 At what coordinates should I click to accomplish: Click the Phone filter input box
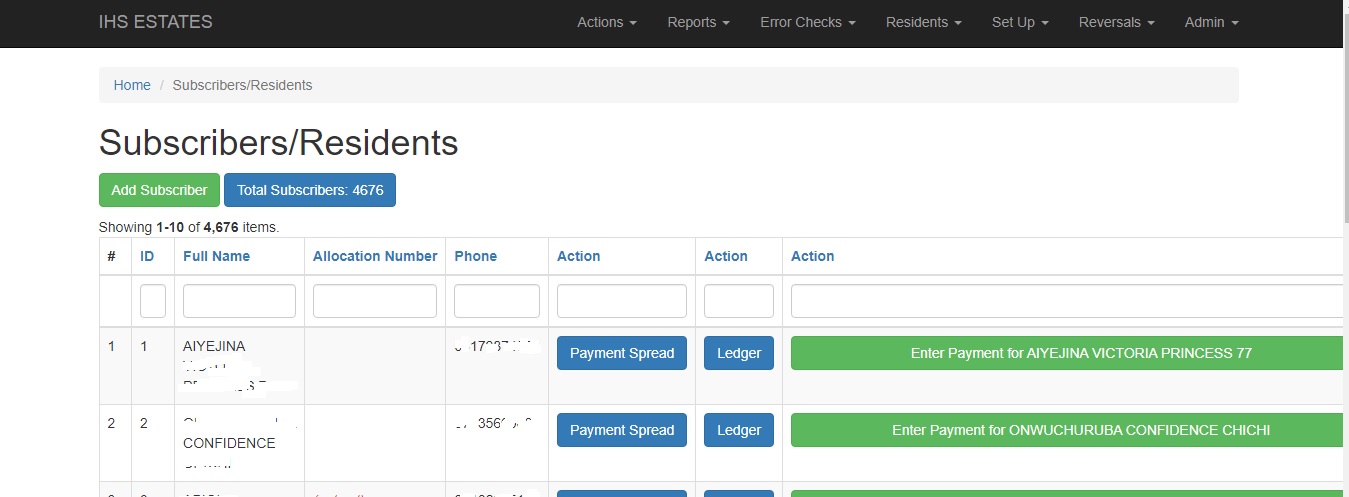[x=496, y=301]
